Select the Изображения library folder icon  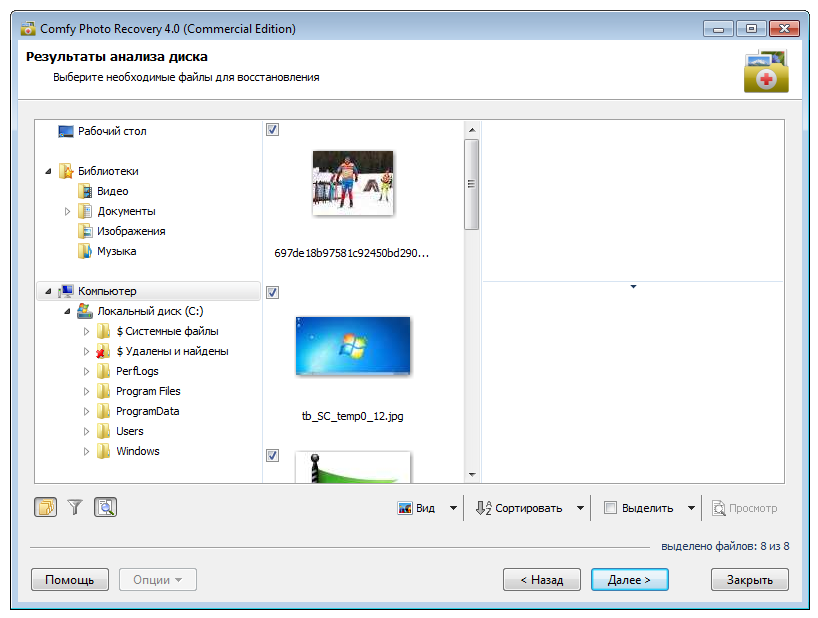pyautogui.click(x=88, y=230)
